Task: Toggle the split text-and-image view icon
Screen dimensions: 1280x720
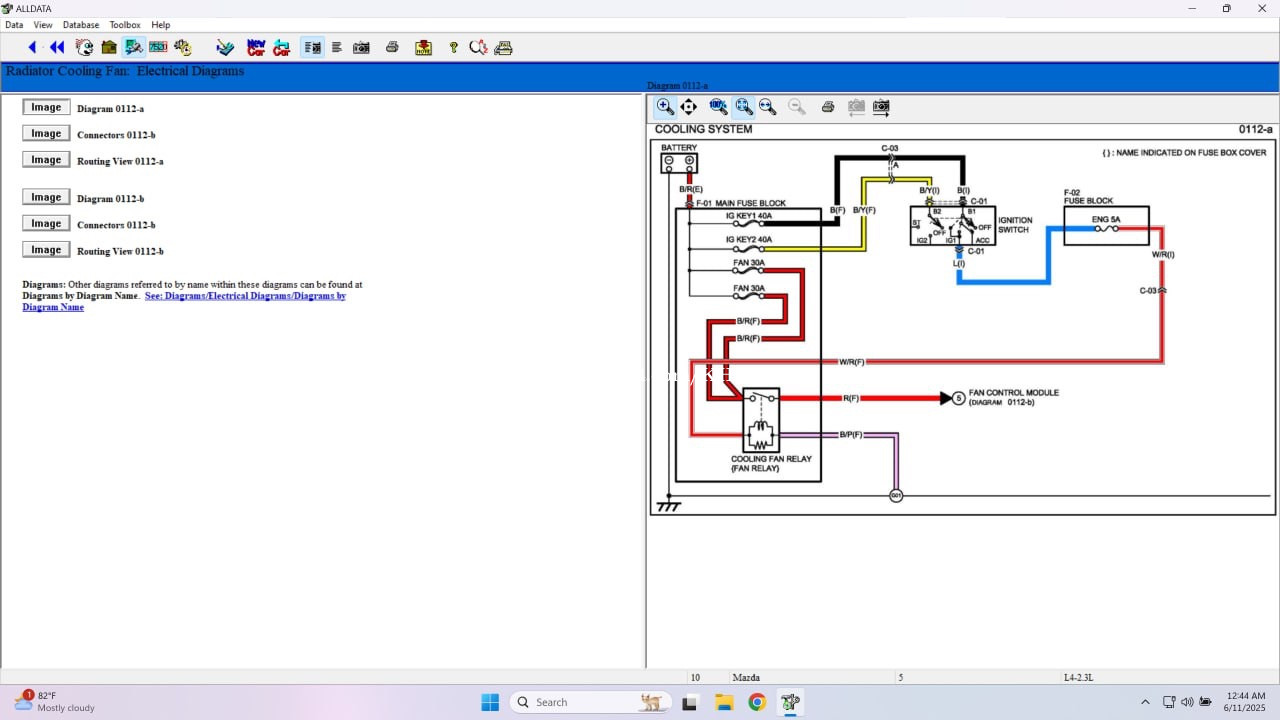Action: click(x=312, y=47)
